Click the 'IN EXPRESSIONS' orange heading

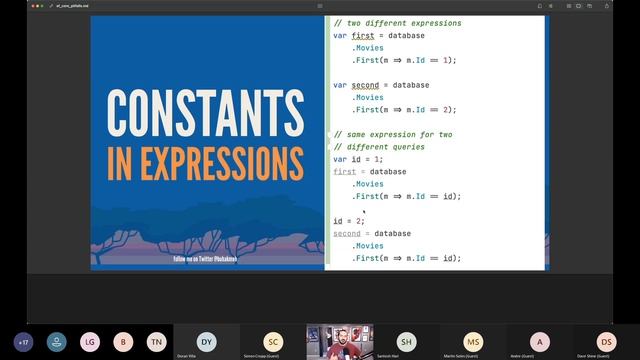(206, 164)
